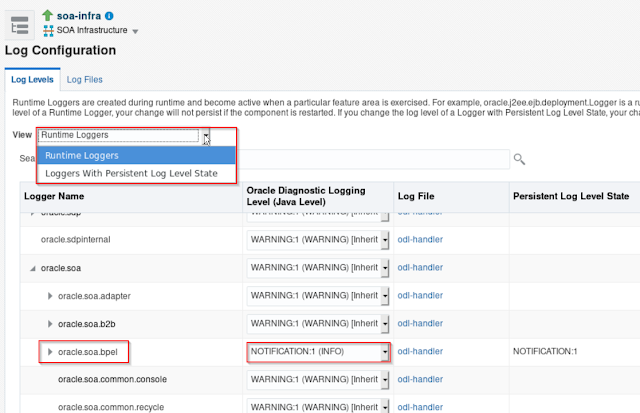This screenshot has height=413, width=640.
Task: Expand the oracle.soa.b2b node
Action: (x=50, y=324)
